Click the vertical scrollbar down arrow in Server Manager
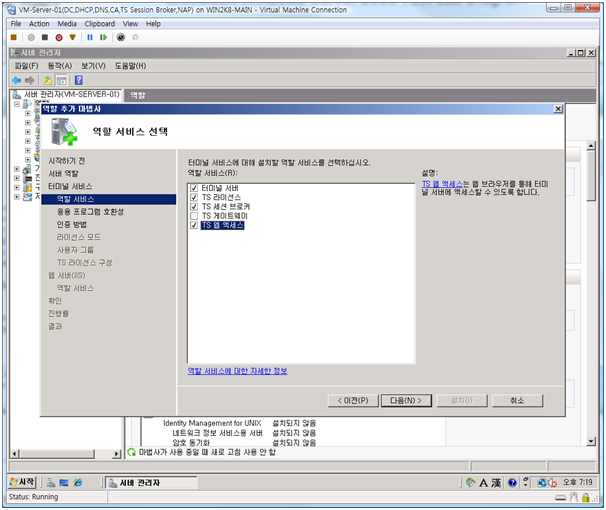The image size is (606, 510). (x=591, y=441)
